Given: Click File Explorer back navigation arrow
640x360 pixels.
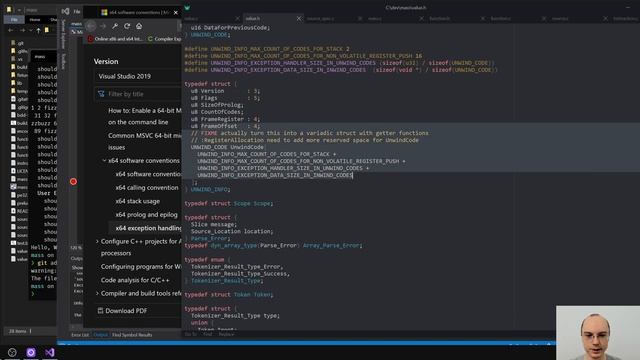Looking at the screenshot, I should pyautogui.click(x=10, y=30).
